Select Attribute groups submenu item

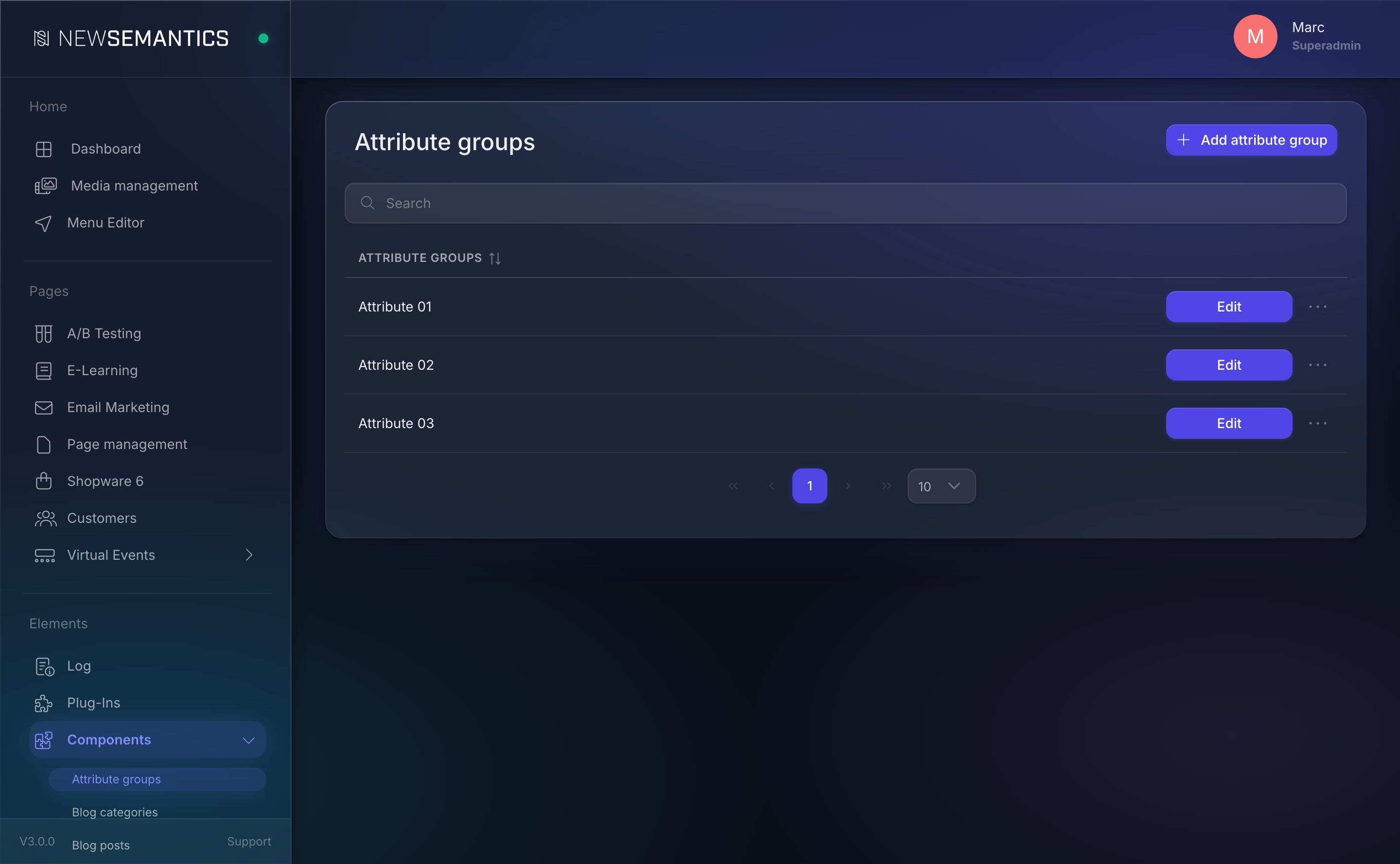(157, 779)
